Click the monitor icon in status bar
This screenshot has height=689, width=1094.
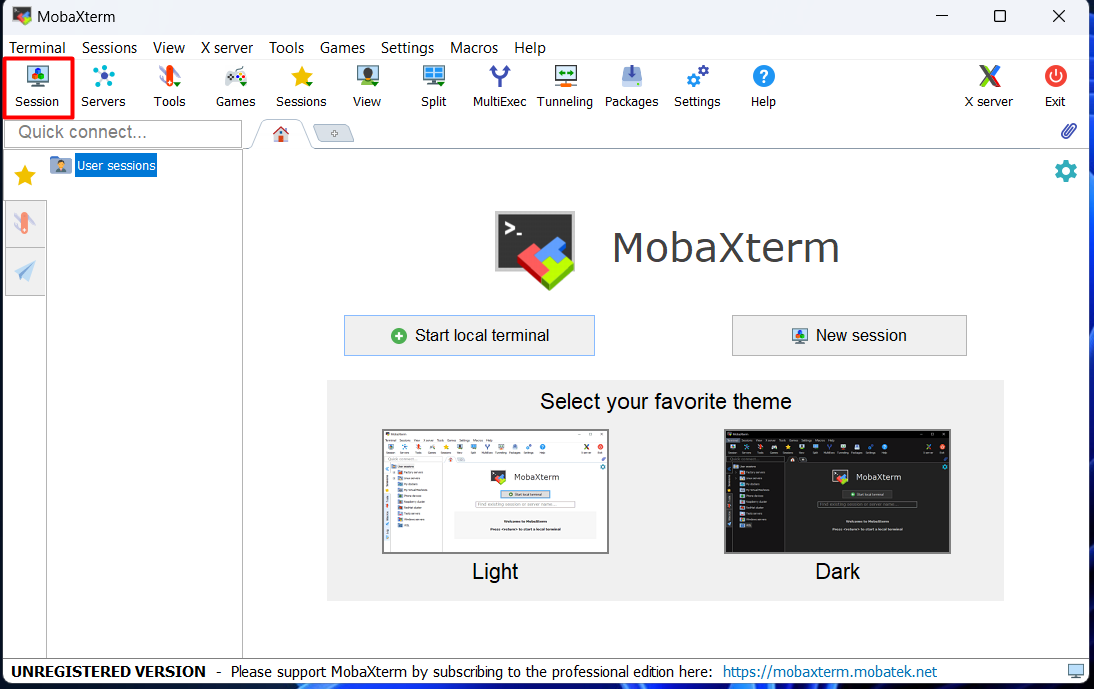[1076, 671]
